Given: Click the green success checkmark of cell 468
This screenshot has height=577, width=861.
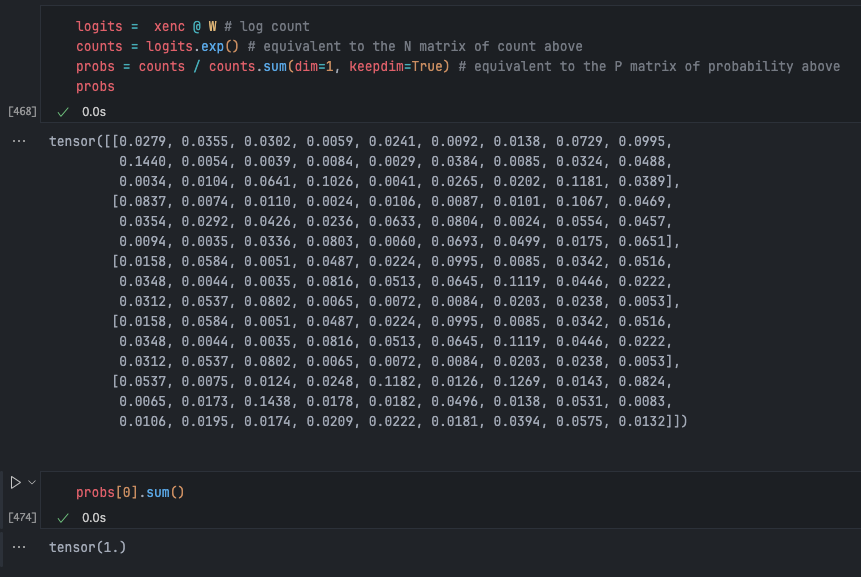Looking at the screenshot, I should pyautogui.click(x=62, y=111).
